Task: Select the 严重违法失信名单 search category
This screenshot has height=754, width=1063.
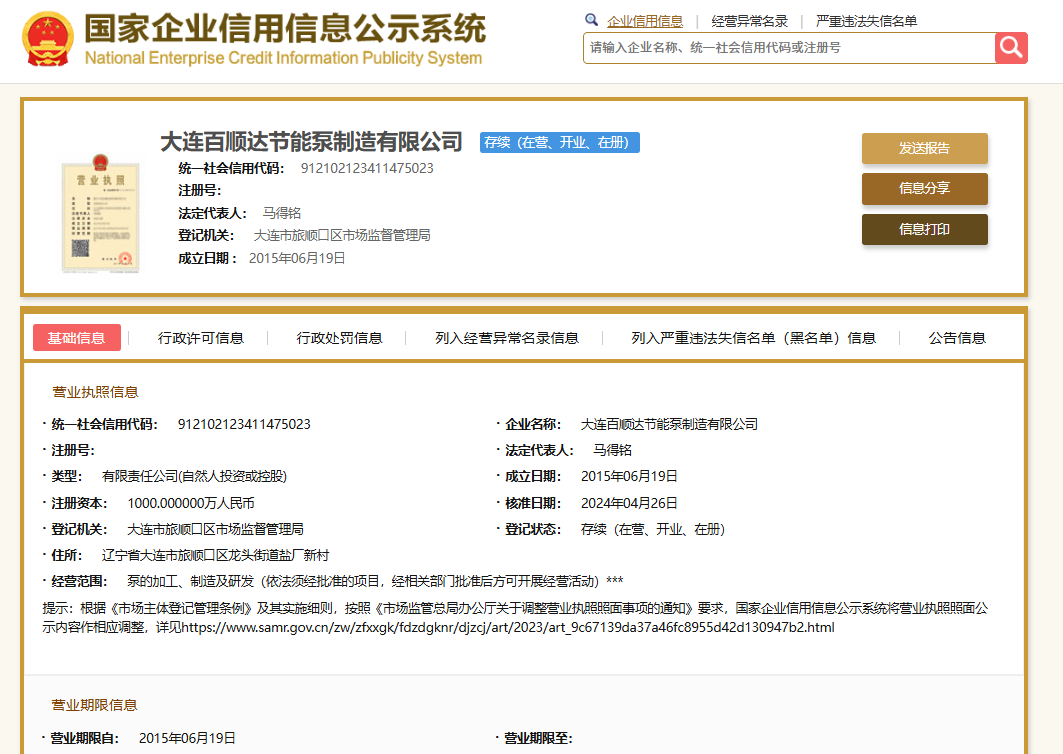Action: pyautogui.click(x=866, y=21)
